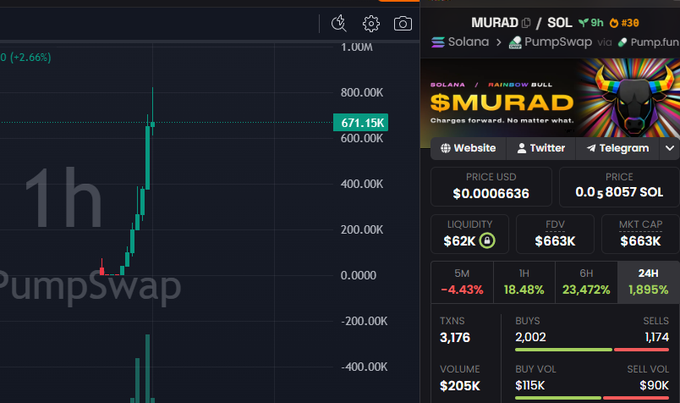Click the 671.15K price label
Image resolution: width=680 pixels, height=403 pixels.
tap(360, 123)
